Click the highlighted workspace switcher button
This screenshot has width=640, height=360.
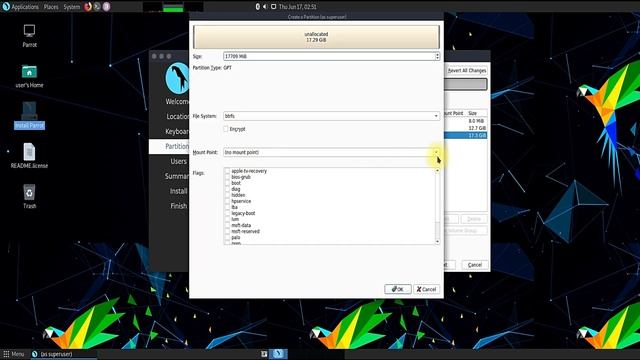pyautogui.click(x=279, y=353)
